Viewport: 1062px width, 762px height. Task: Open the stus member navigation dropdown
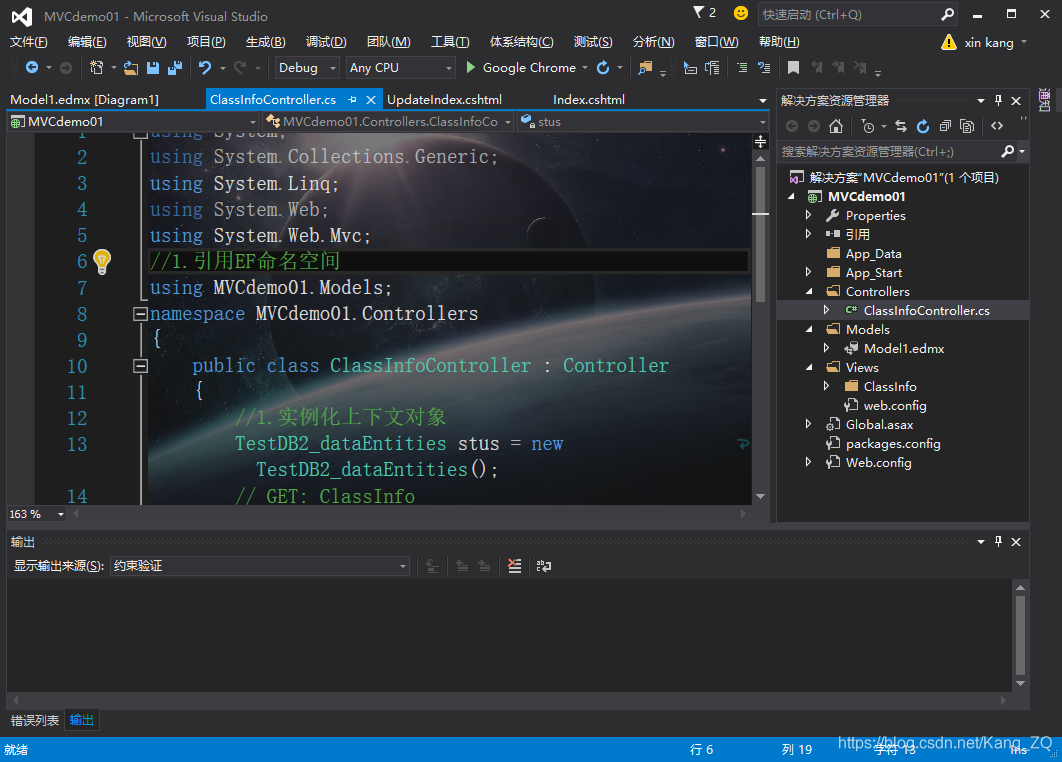tap(643, 122)
